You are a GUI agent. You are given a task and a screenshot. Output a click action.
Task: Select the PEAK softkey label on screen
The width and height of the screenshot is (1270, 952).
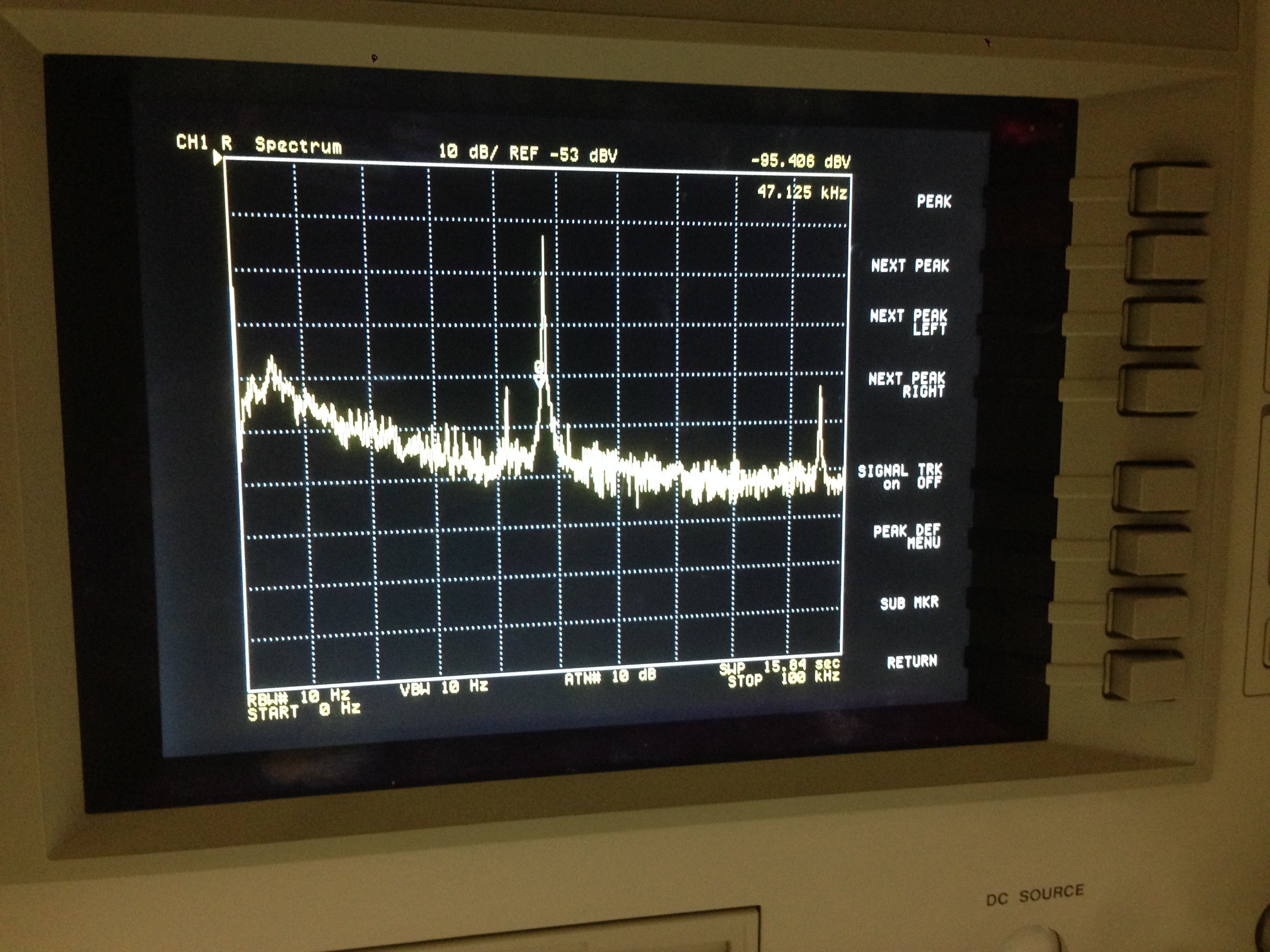click(x=933, y=201)
